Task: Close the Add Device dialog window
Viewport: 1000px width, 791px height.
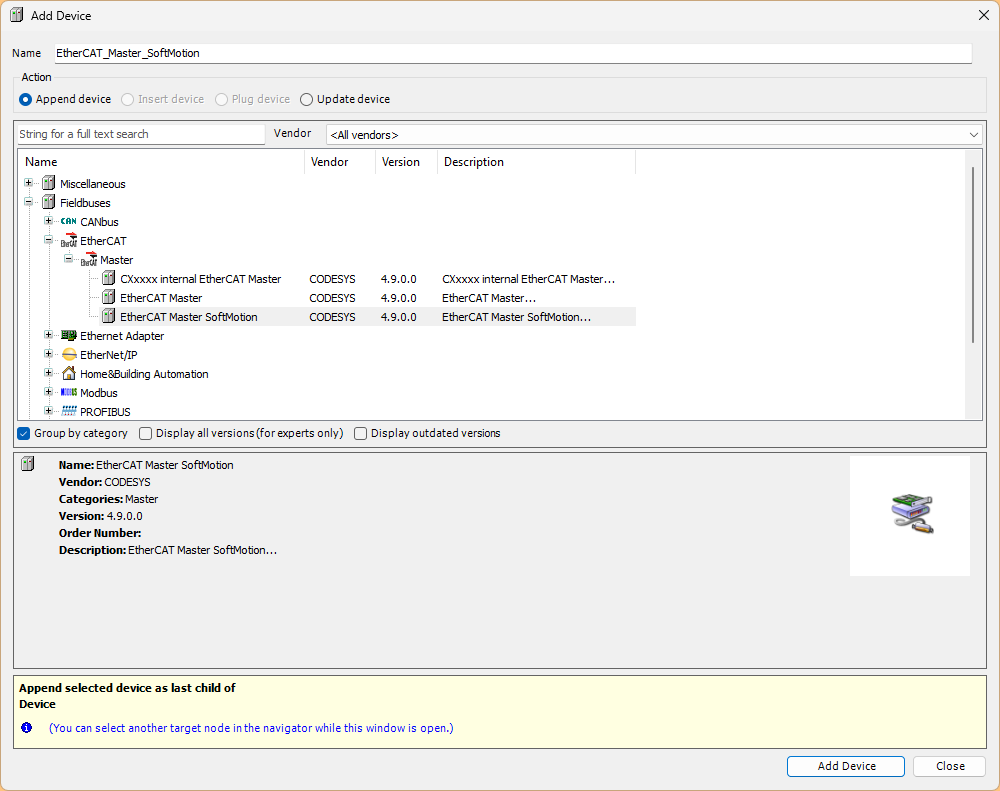Action: point(983,15)
